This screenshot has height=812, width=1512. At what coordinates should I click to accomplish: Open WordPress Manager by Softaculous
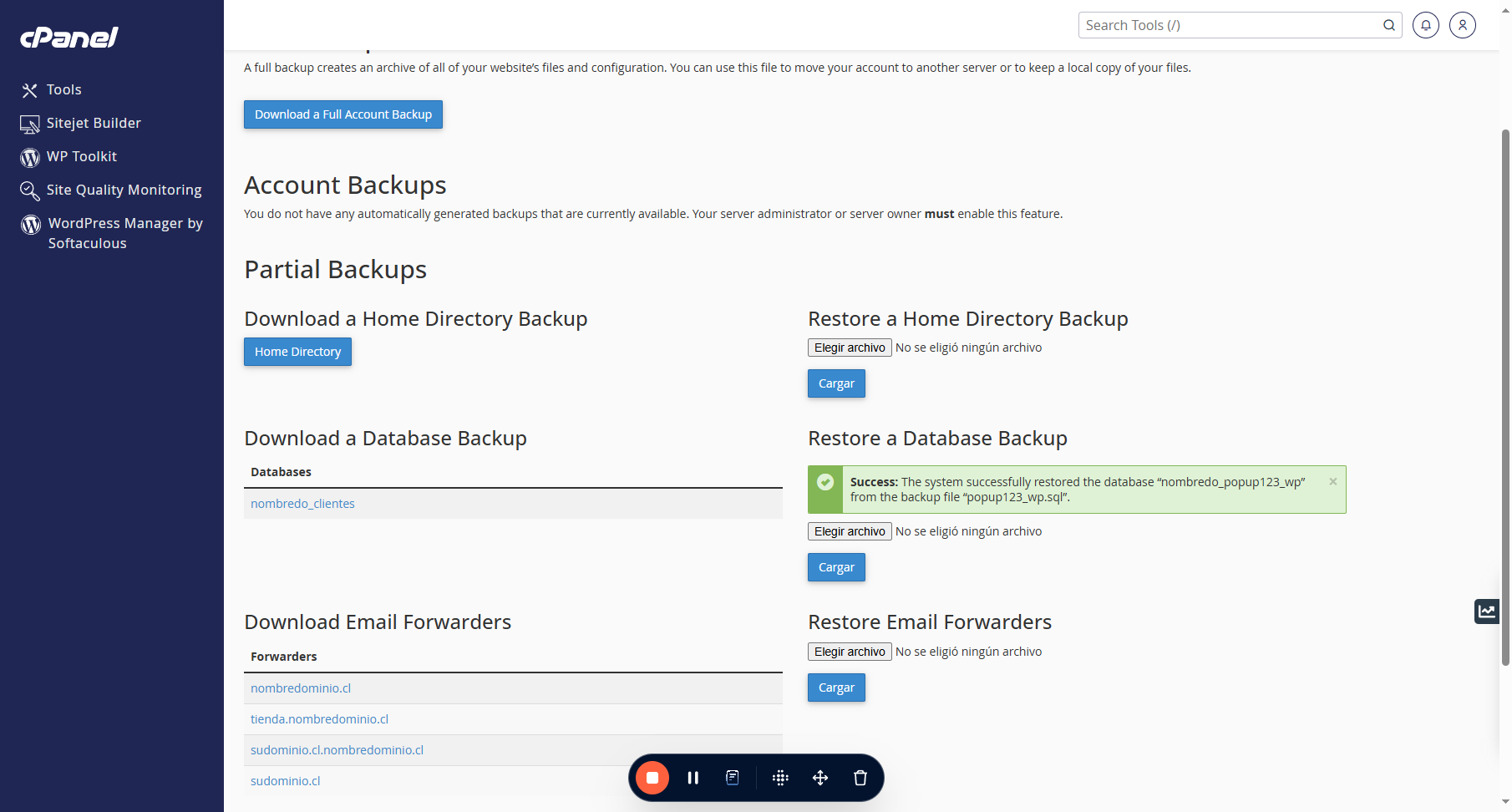pos(125,233)
